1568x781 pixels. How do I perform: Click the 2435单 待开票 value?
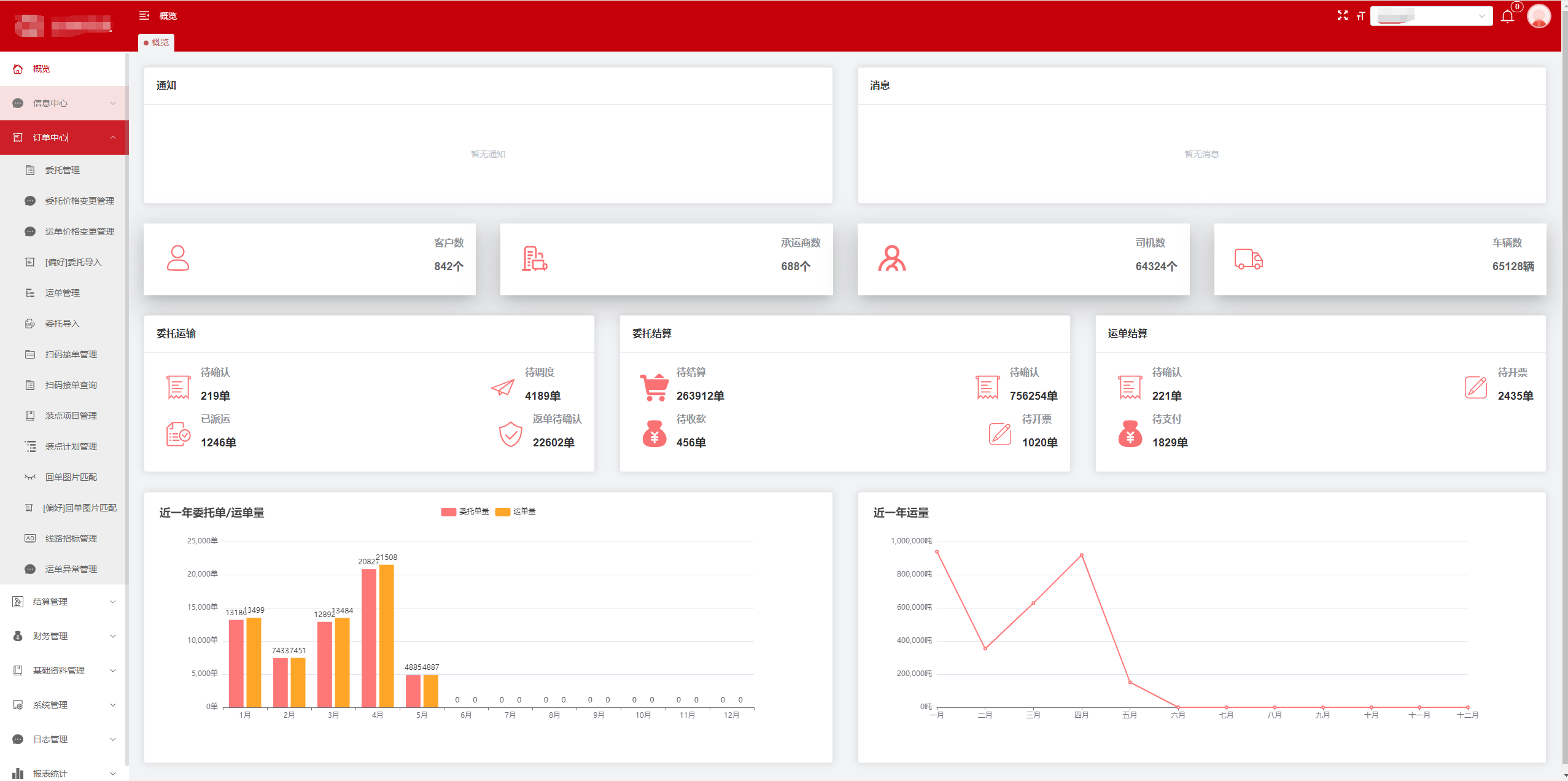(x=1515, y=396)
